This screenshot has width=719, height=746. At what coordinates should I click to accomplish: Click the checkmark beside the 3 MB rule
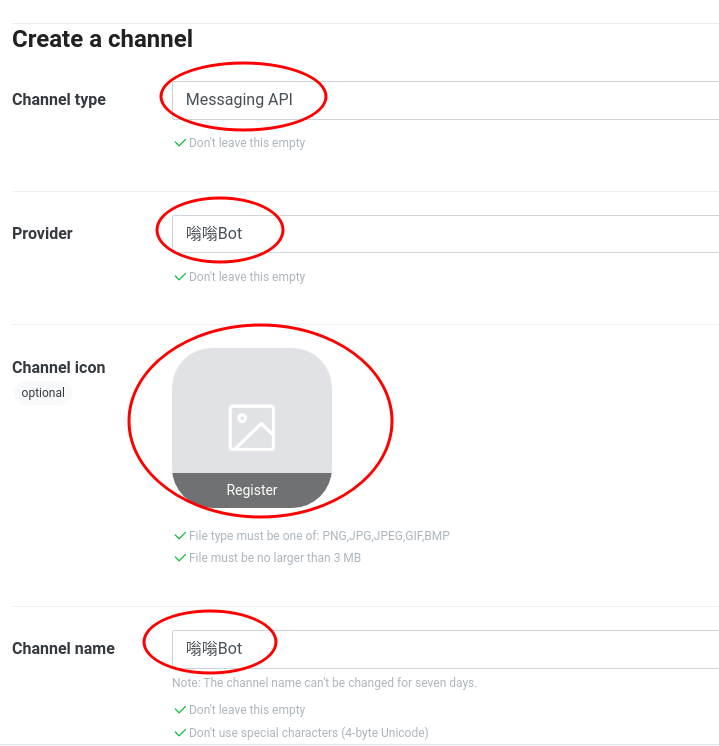click(x=180, y=558)
